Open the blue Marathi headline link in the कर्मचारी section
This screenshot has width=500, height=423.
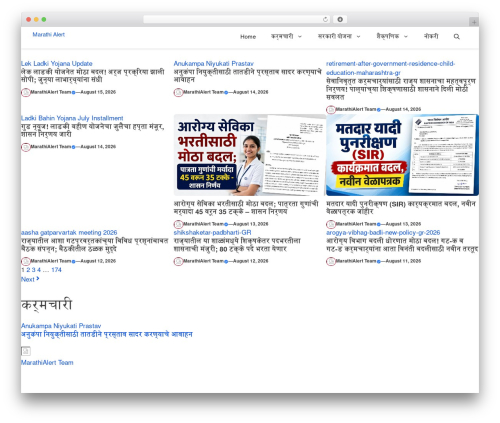click(x=107, y=334)
